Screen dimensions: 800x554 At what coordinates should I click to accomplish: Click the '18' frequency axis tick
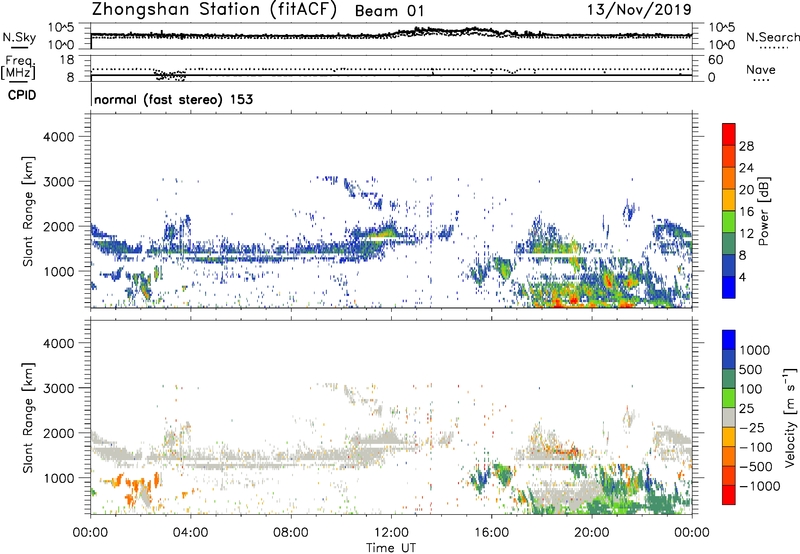point(67,60)
